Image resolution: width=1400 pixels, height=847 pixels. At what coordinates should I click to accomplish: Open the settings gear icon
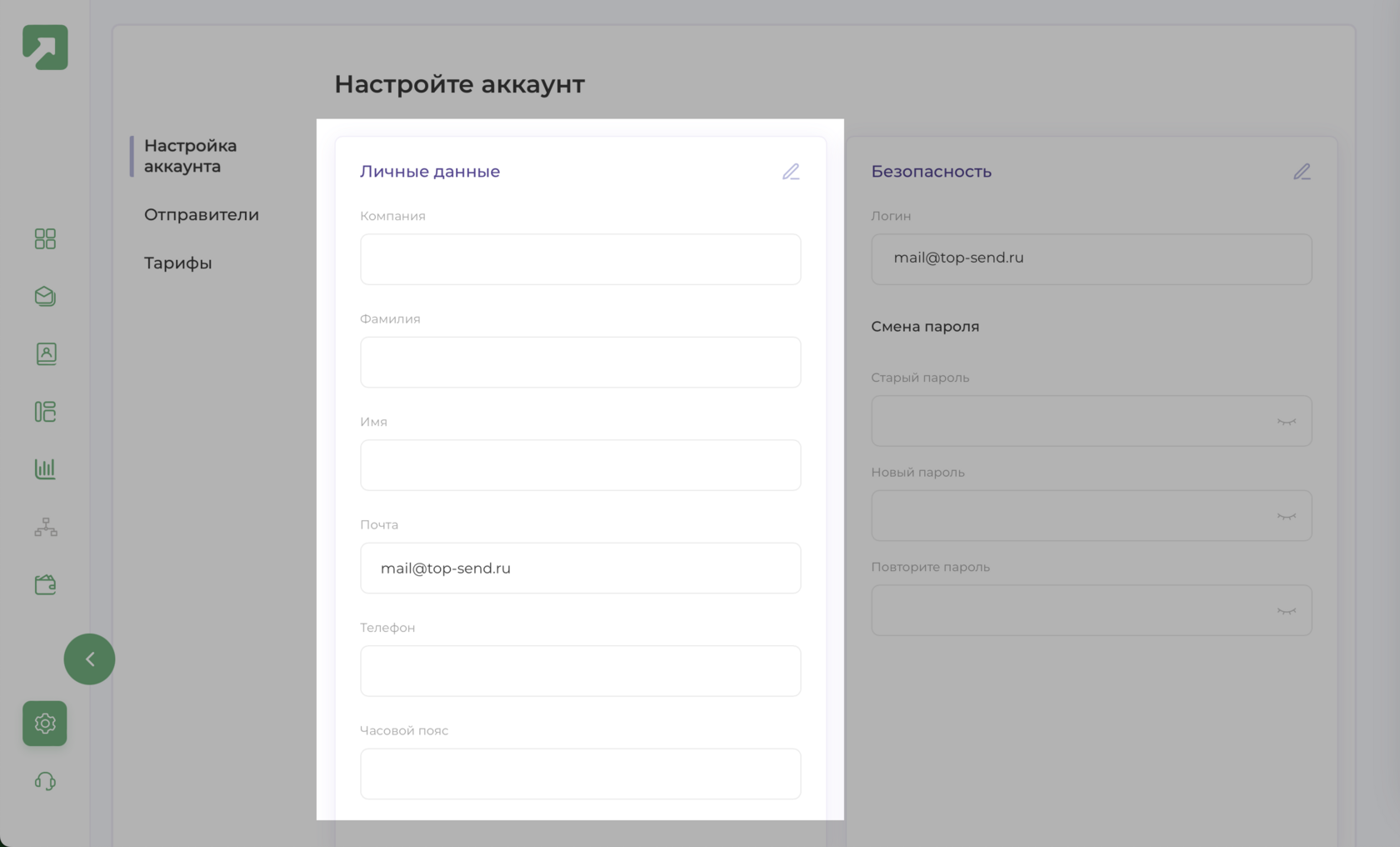pos(45,724)
